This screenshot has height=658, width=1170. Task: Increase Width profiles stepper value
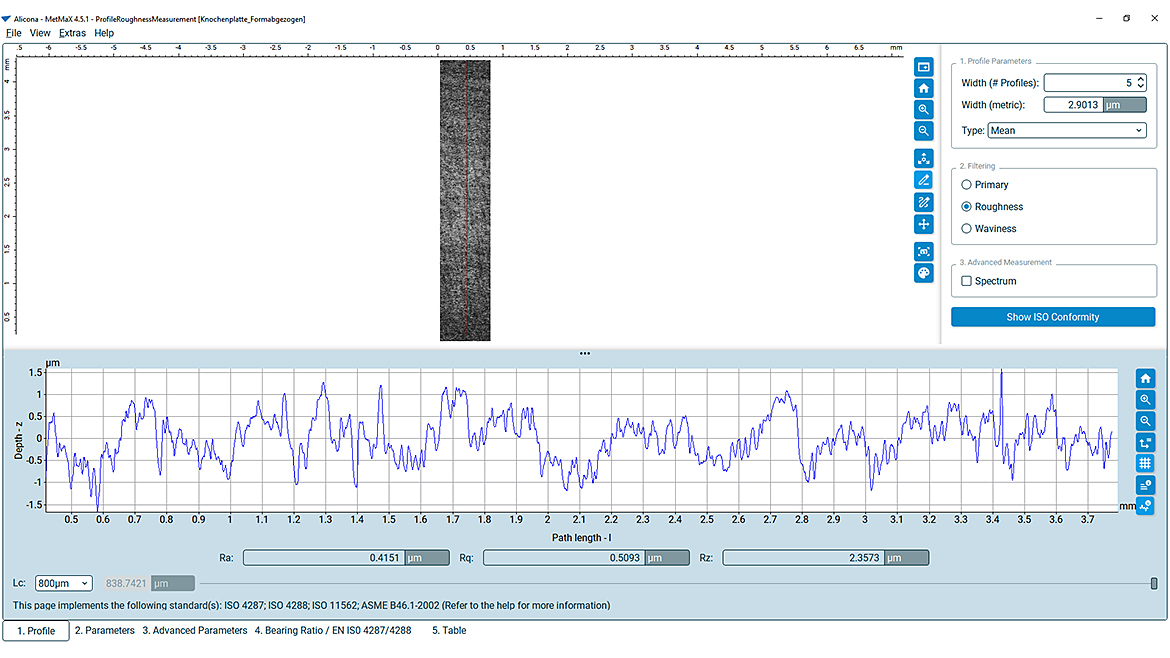tap(1141, 79)
